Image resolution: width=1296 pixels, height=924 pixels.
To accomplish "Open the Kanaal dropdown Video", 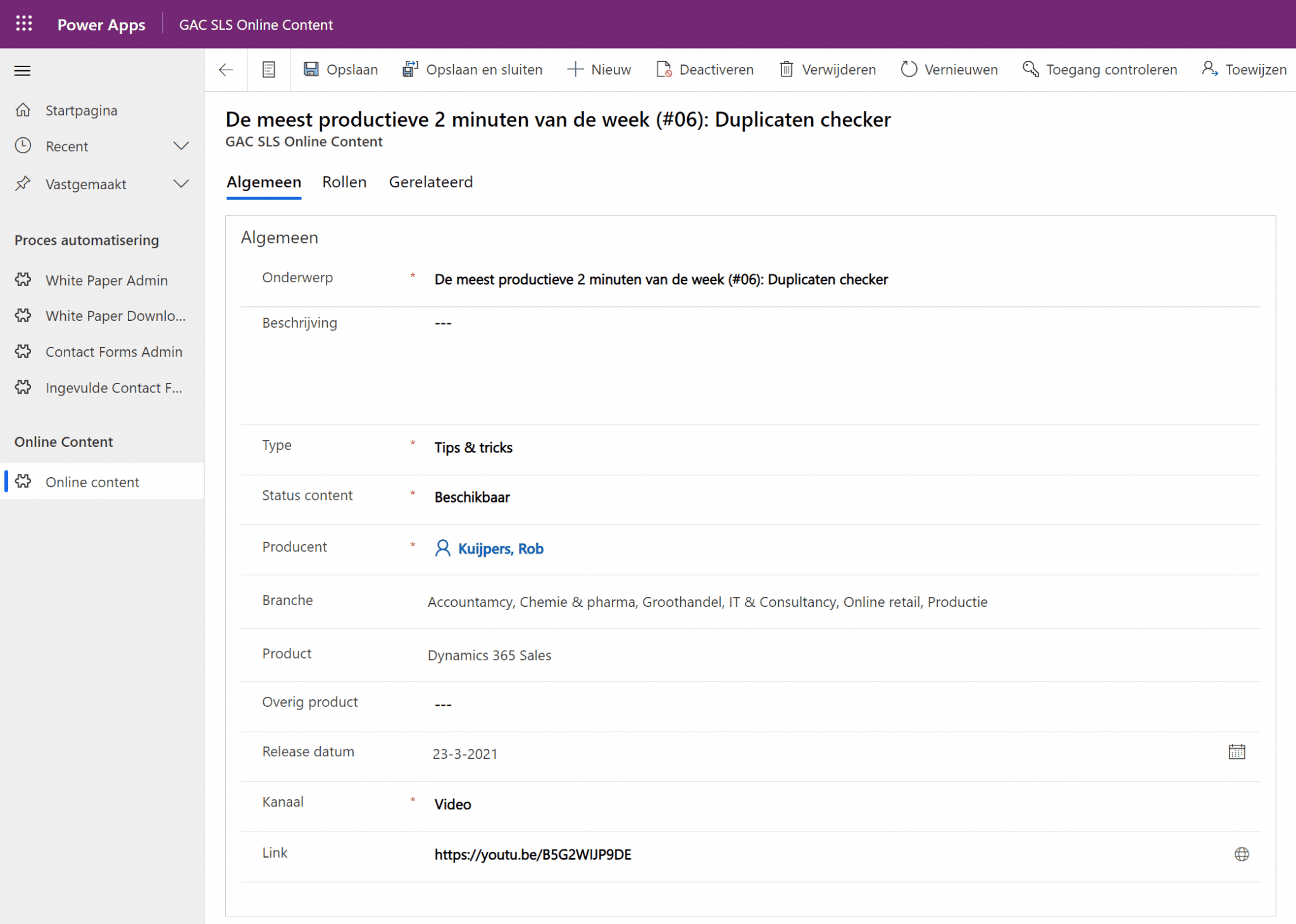I will click(842, 804).
